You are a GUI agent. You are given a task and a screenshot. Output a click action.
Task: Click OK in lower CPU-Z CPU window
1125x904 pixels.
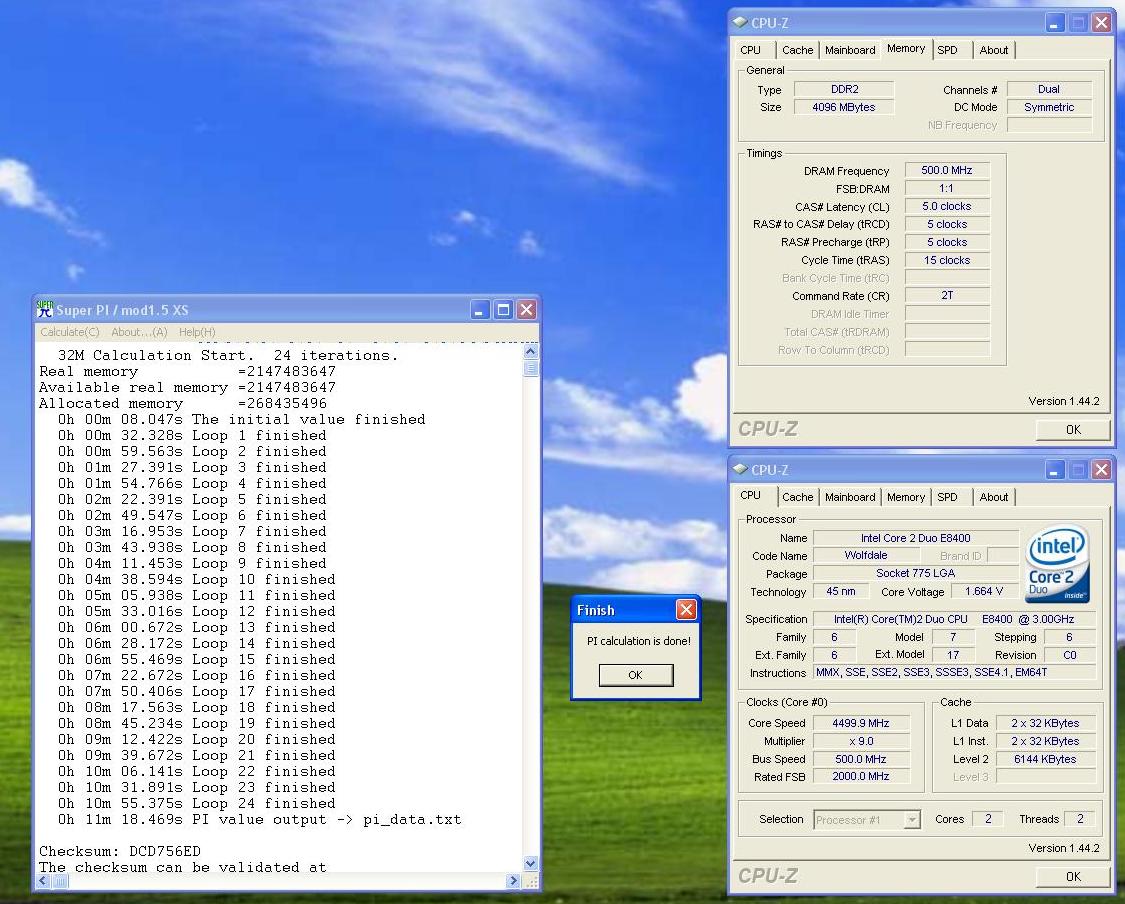(1073, 877)
